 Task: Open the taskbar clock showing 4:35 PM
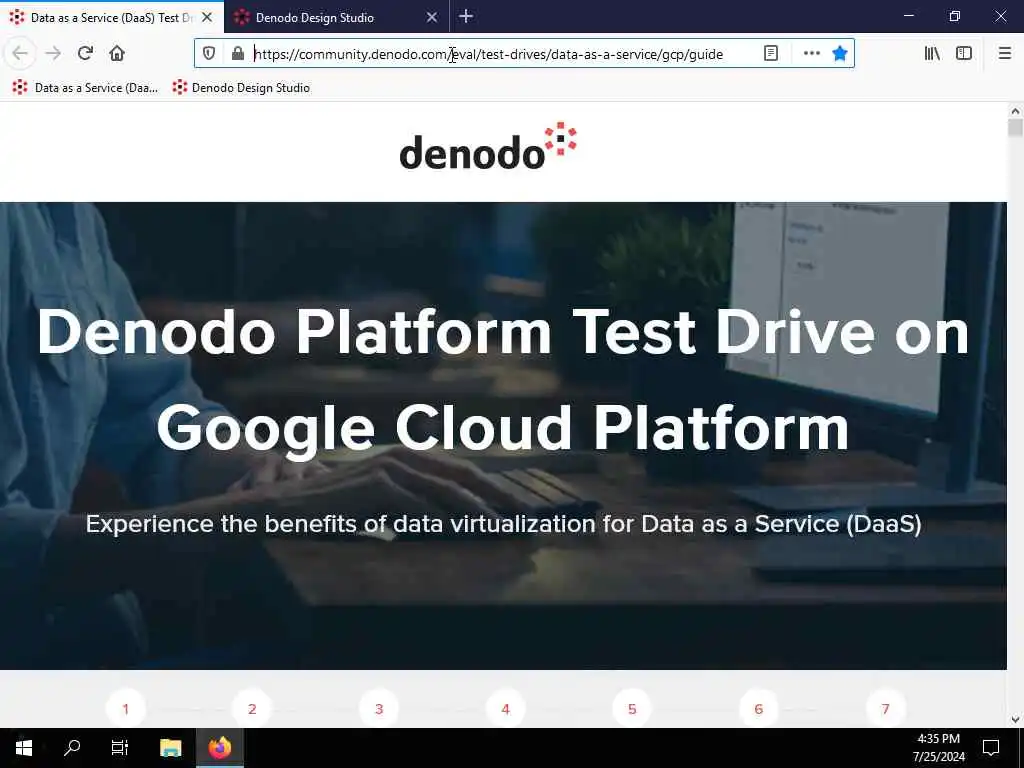(938, 748)
